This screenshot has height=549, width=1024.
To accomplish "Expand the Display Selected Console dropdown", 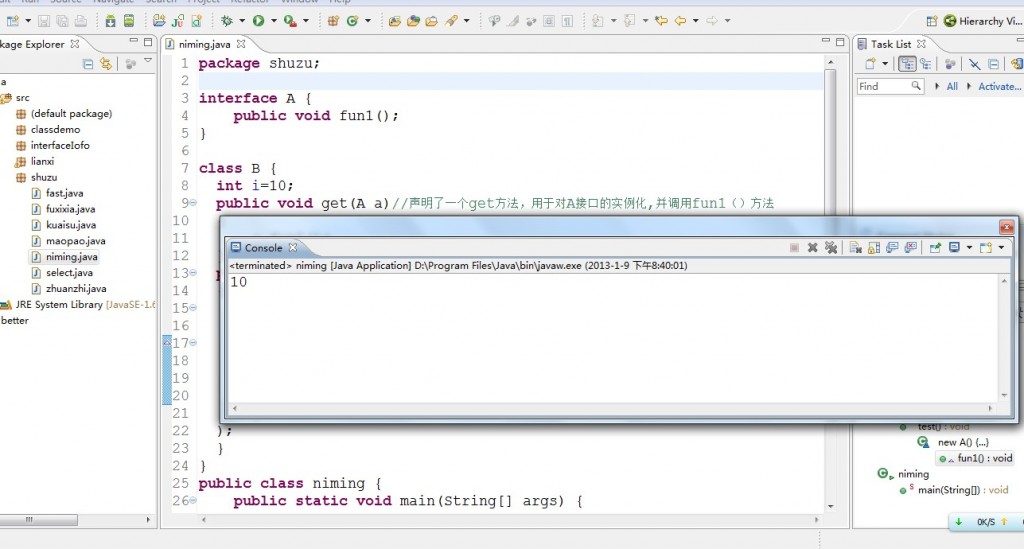I will (969, 248).
